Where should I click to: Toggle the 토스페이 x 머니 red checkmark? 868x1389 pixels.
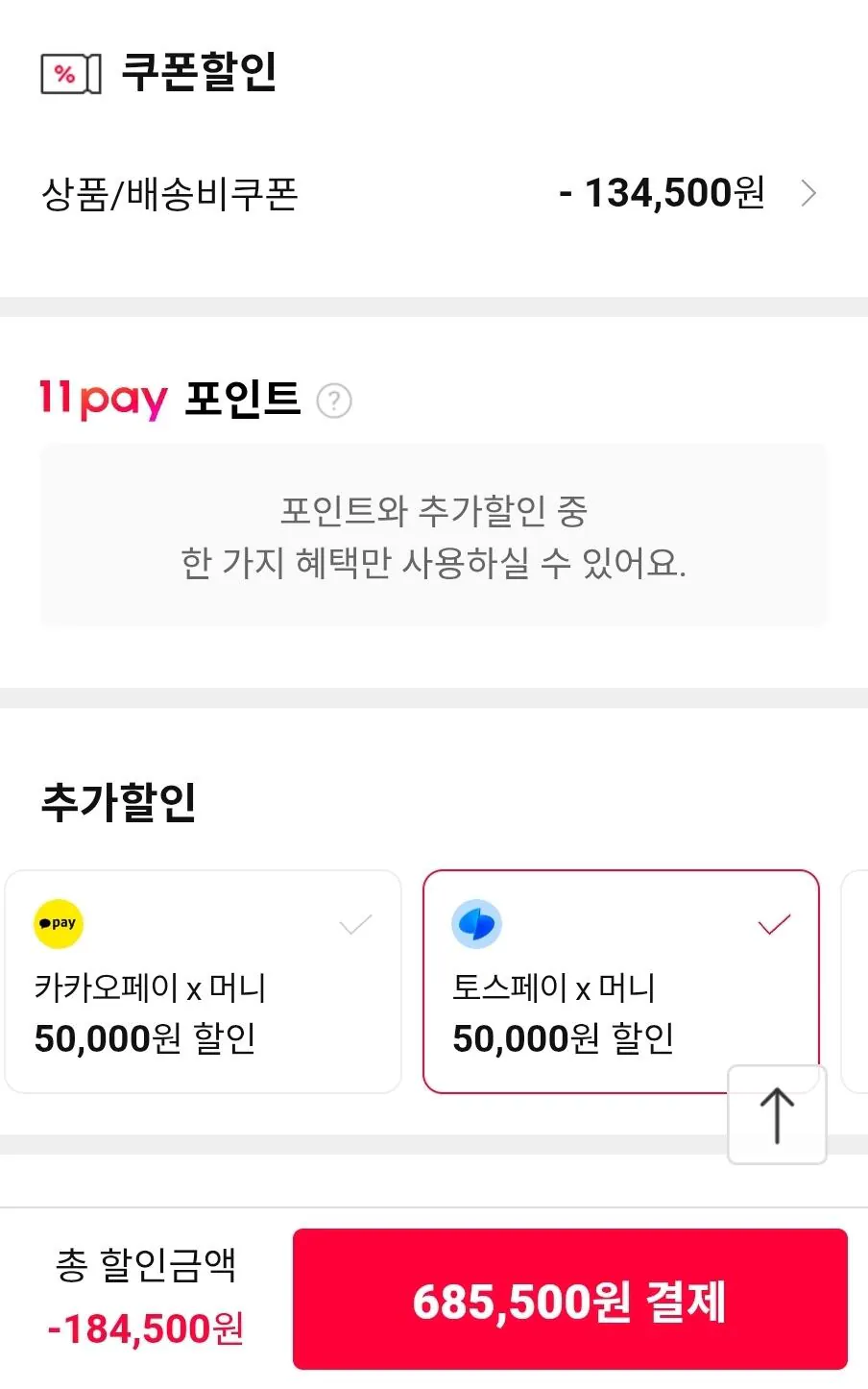pyautogui.click(x=774, y=925)
